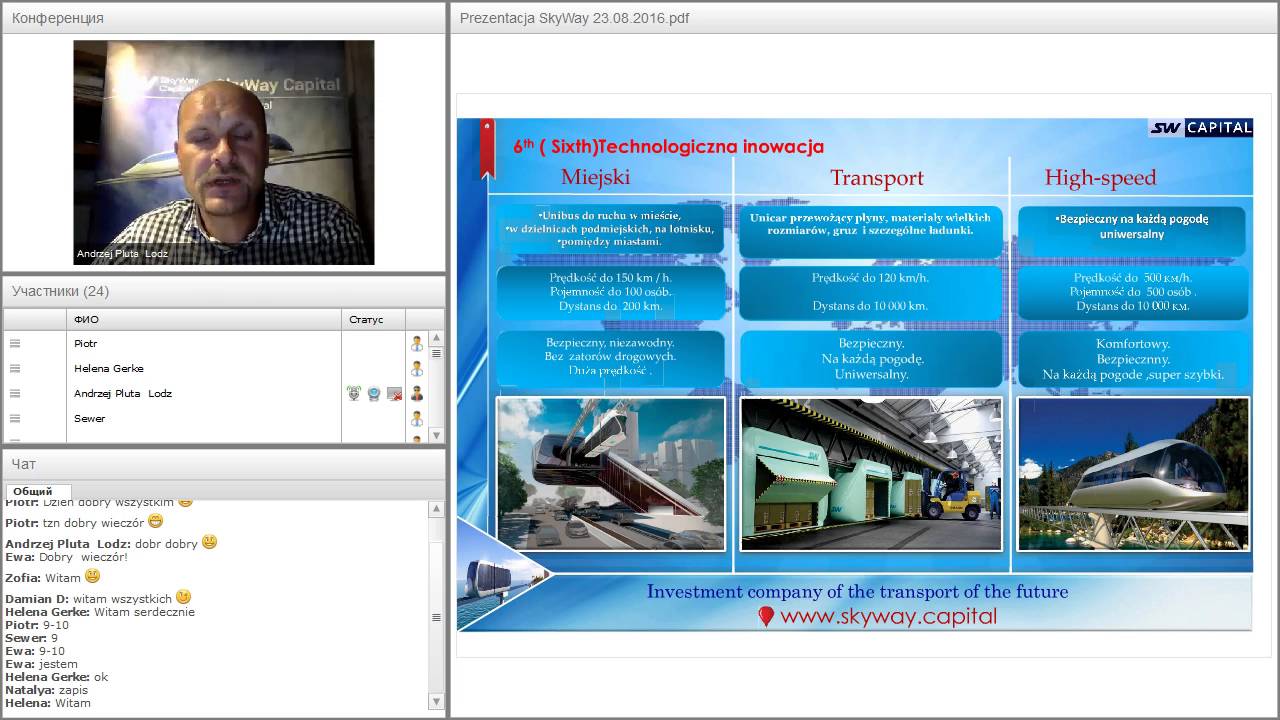The width and height of the screenshot is (1280, 720).
Task: Click the 'Prędkość do 120 km/h.' box
Action: tap(871, 292)
